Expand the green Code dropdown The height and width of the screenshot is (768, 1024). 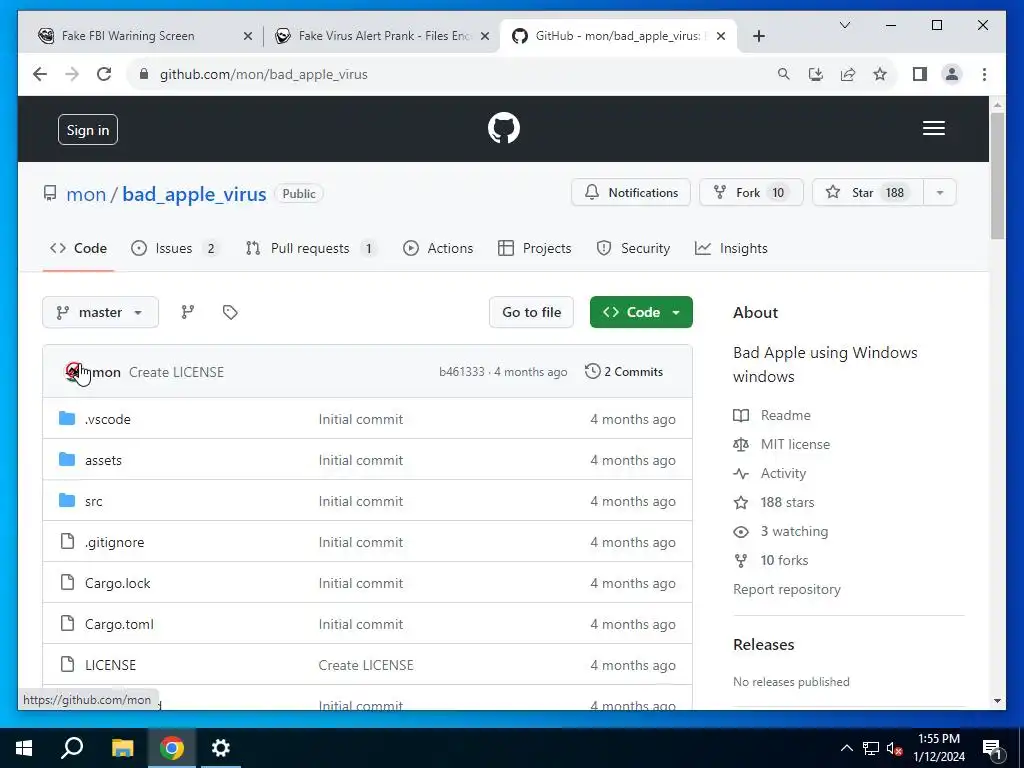pyautogui.click(x=641, y=312)
